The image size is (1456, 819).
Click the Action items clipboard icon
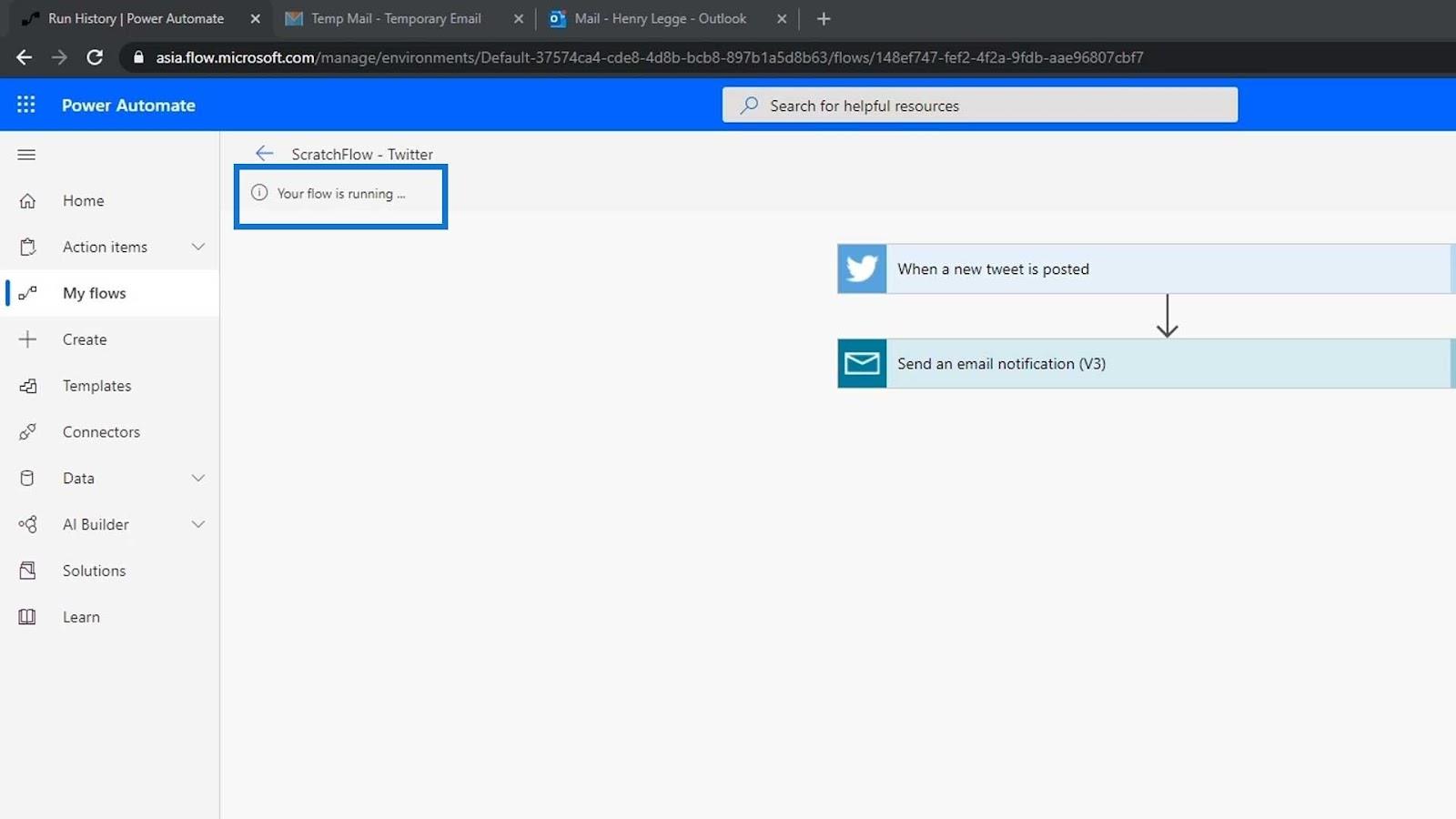27,247
